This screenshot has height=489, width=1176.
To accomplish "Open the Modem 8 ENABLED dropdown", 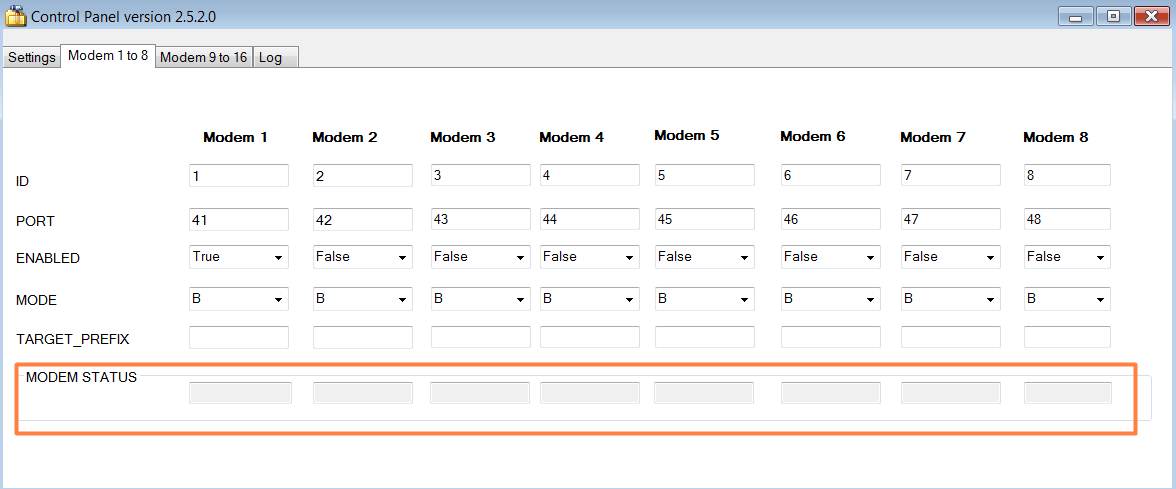I will pyautogui.click(x=1067, y=257).
